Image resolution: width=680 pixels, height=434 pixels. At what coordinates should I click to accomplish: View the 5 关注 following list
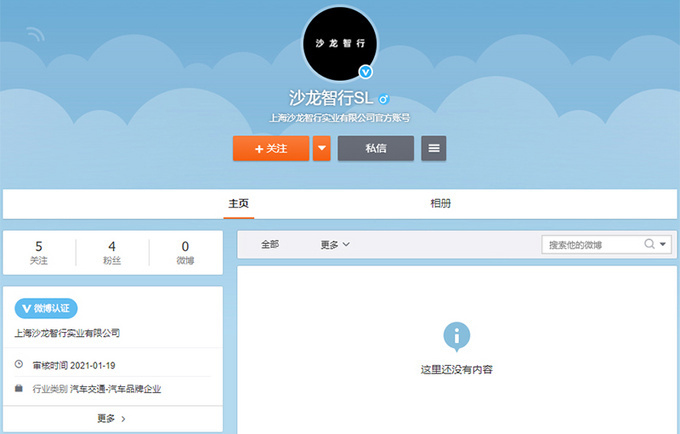coord(39,252)
